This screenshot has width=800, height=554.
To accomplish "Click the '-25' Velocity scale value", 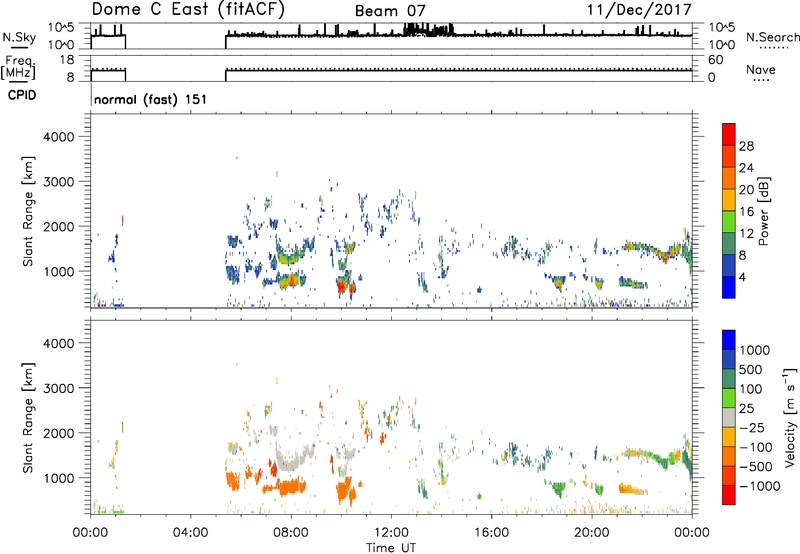I will click(x=752, y=428).
